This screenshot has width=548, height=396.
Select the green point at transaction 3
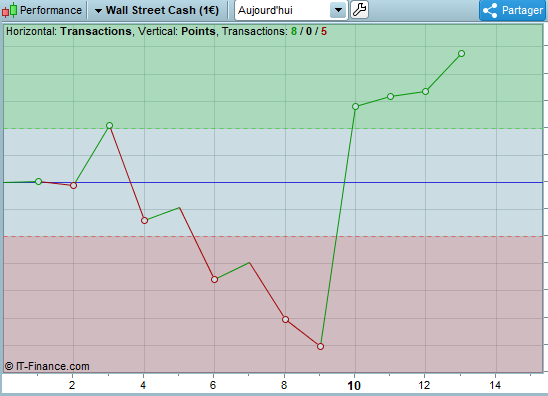click(x=109, y=125)
